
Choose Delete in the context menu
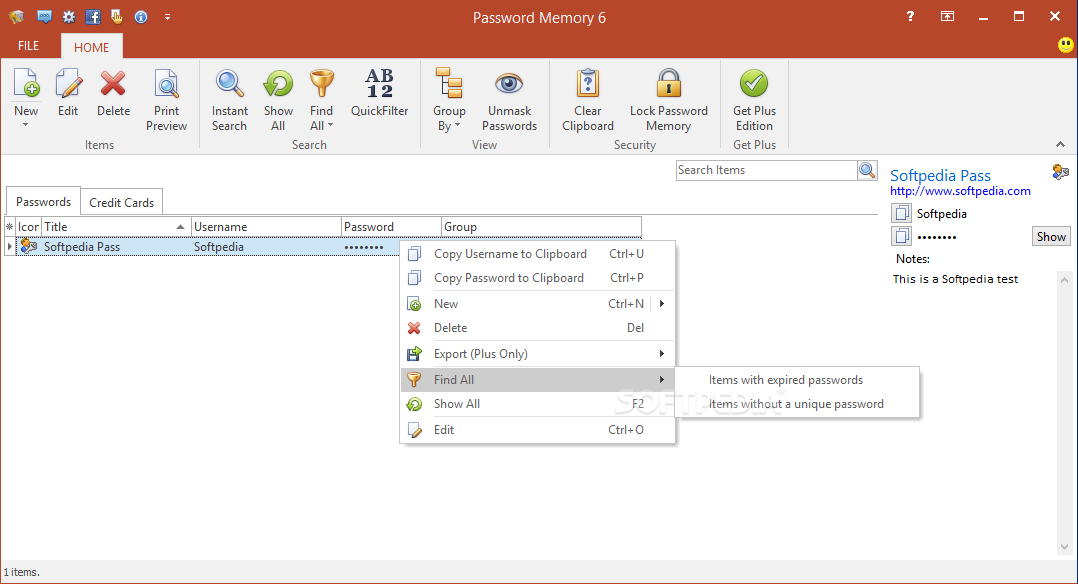click(538, 328)
